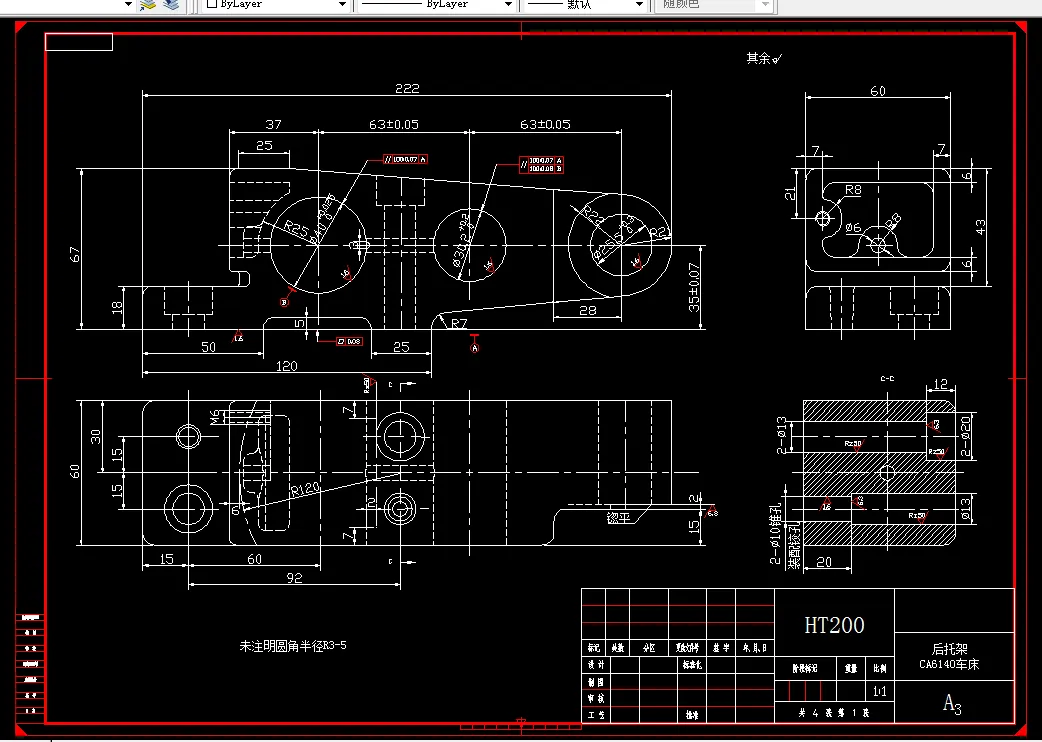Image resolution: width=1042 pixels, height=742 pixels.
Task: Select the c-c section view label
Action: click(887, 378)
